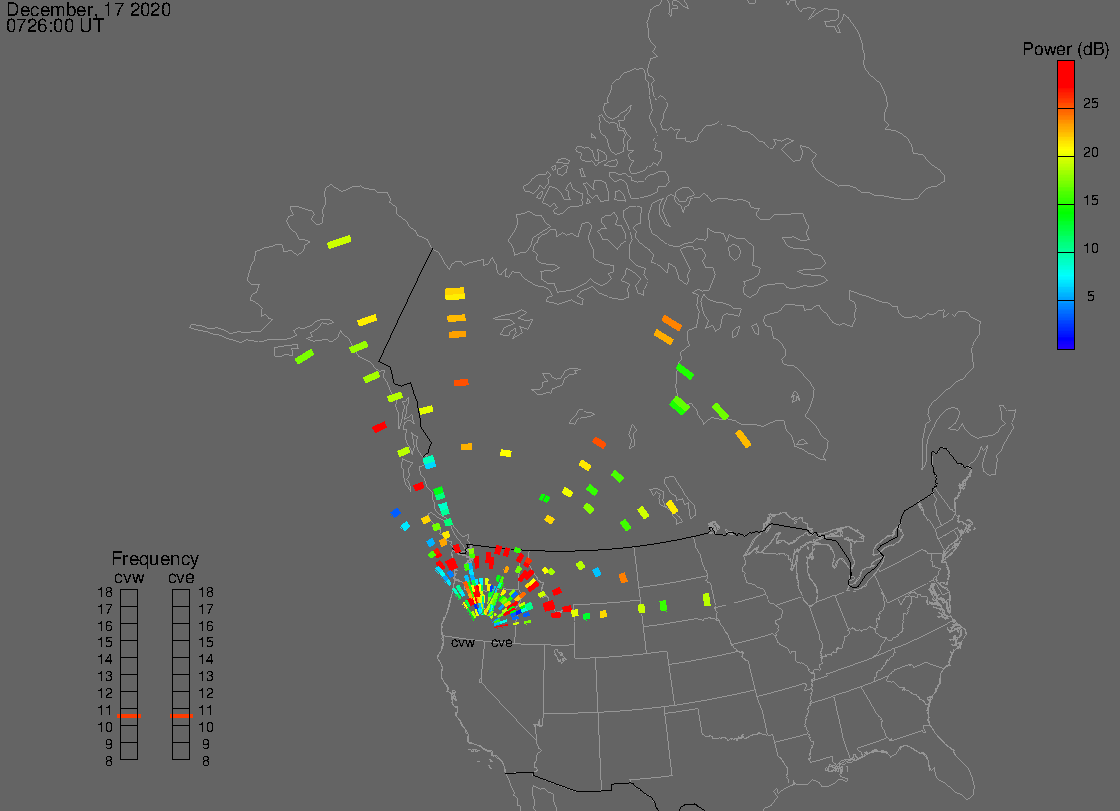The image size is (1120, 811).
Task: Click the 'Frequency' legend heading
Action: (155, 559)
